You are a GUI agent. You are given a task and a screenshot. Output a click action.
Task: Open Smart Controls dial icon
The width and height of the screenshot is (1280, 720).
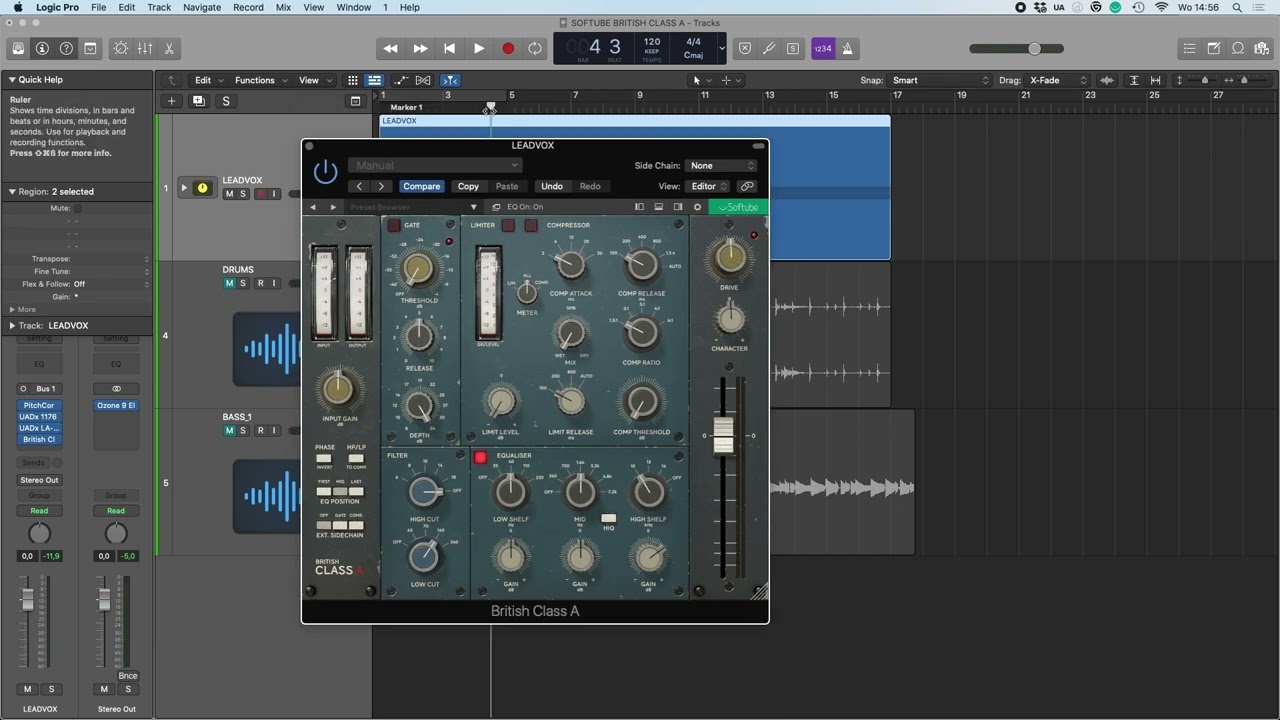[x=121, y=48]
